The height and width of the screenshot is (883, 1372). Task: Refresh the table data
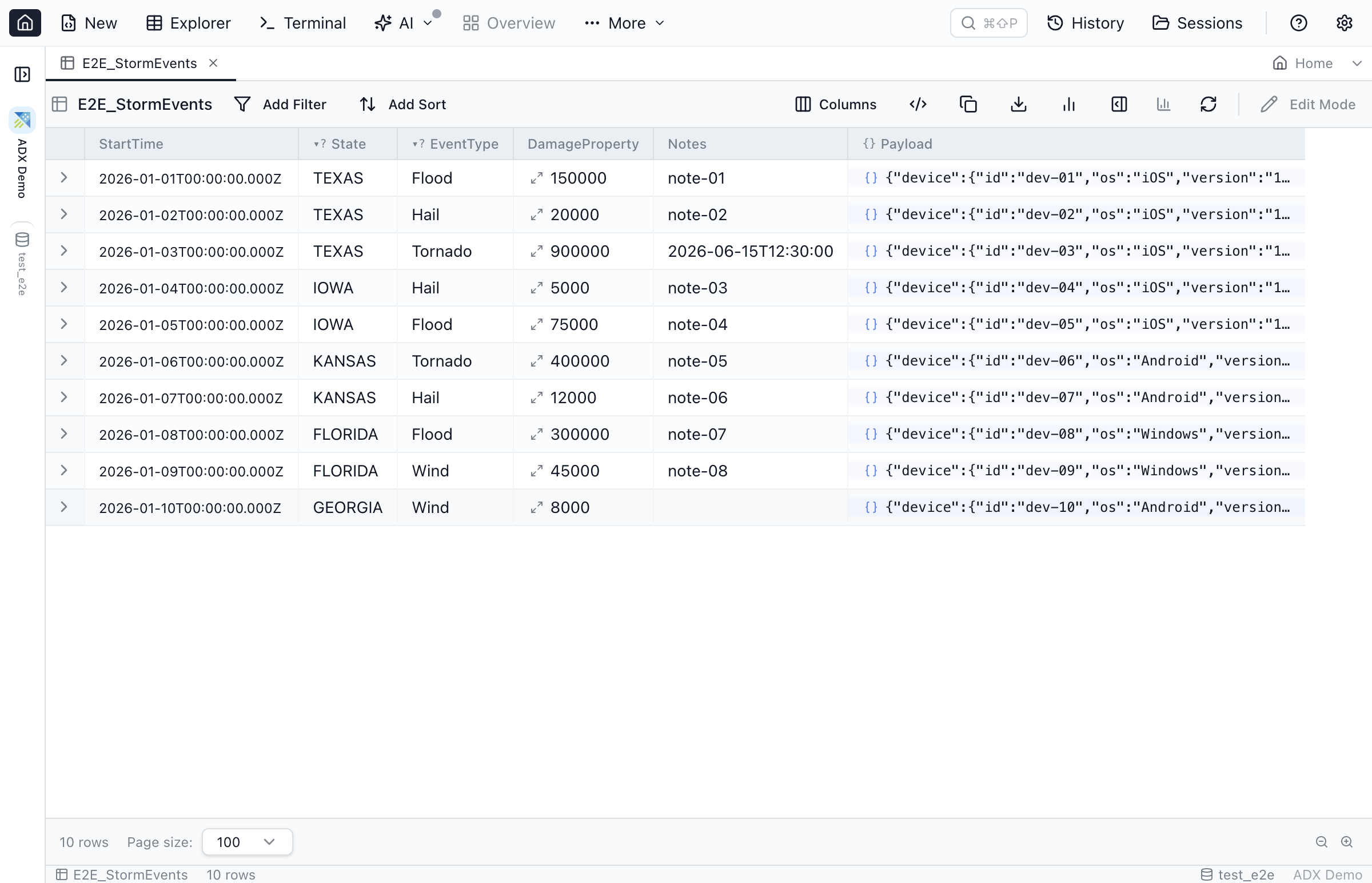click(x=1209, y=104)
